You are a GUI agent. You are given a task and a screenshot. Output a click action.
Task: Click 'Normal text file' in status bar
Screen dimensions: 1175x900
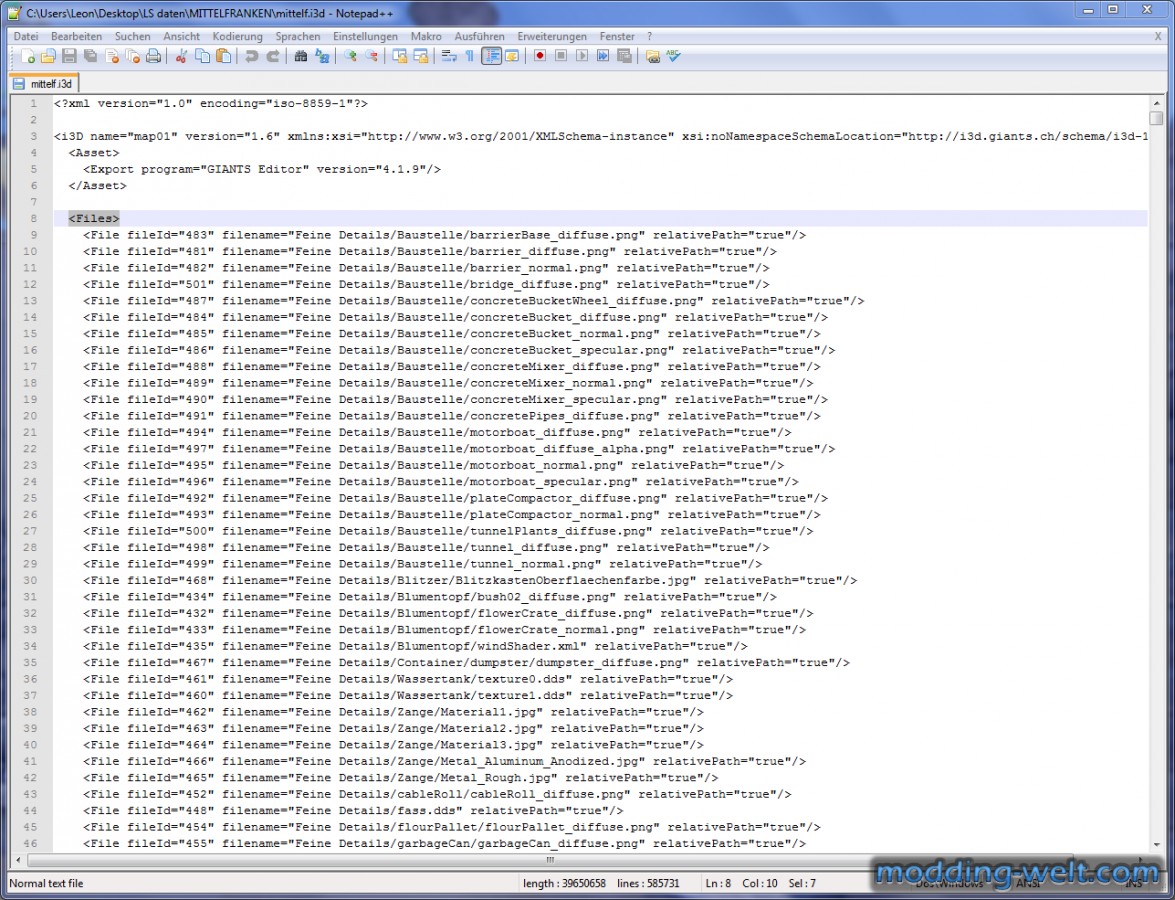tap(46, 884)
